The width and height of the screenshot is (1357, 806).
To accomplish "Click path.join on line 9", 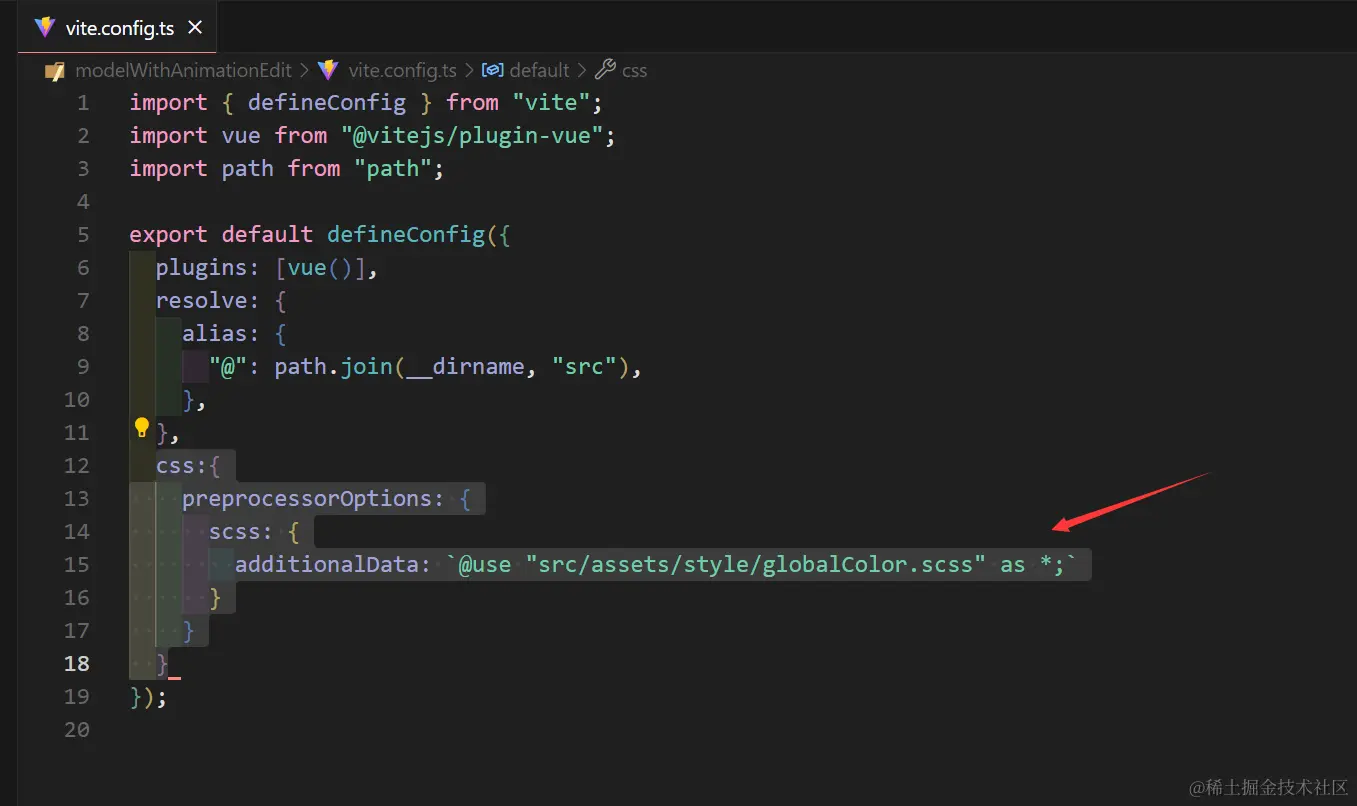I will coord(334,367).
